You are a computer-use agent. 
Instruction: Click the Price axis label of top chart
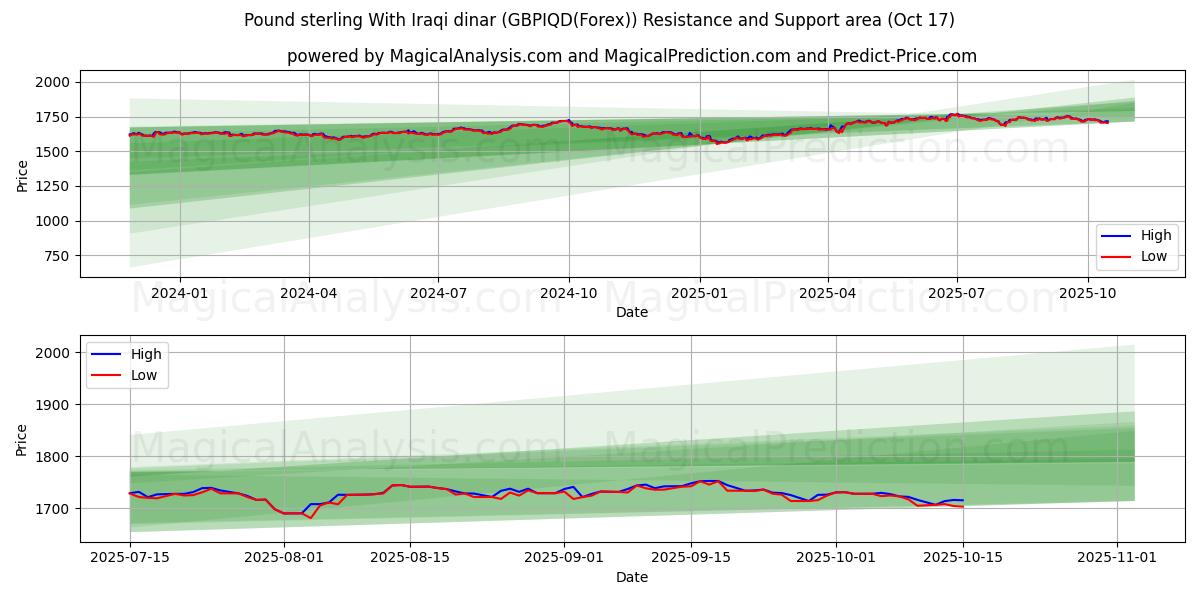click(22, 175)
